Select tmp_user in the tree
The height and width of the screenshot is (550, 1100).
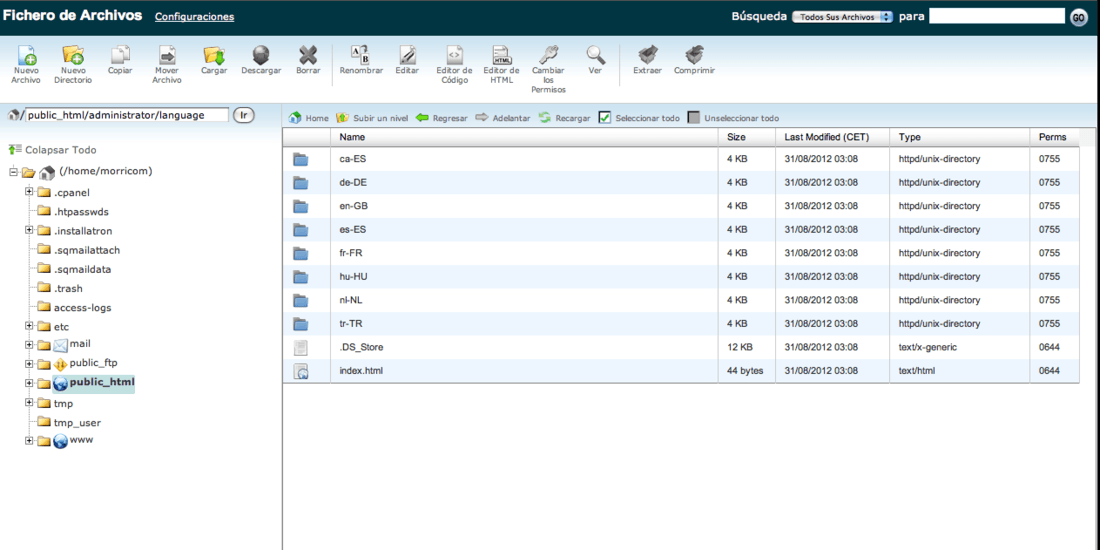[77, 423]
